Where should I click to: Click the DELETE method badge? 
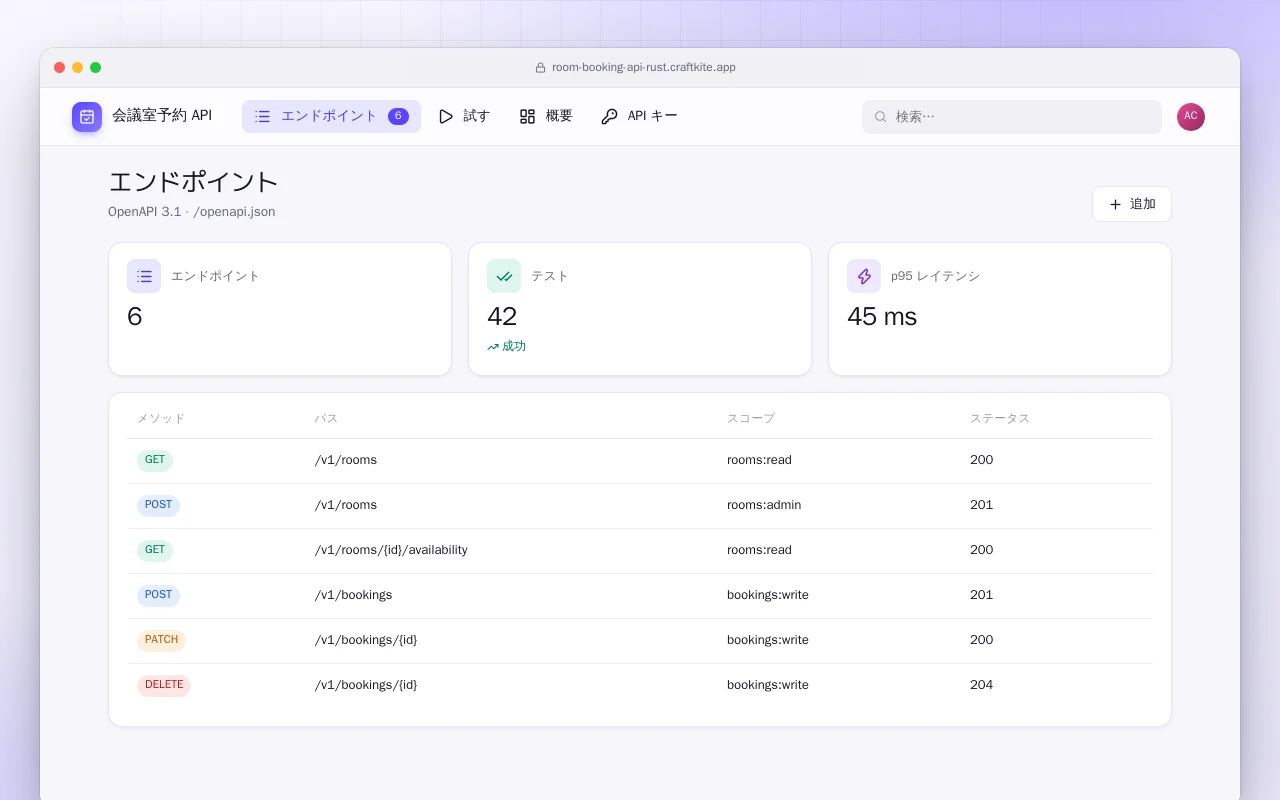tap(164, 685)
